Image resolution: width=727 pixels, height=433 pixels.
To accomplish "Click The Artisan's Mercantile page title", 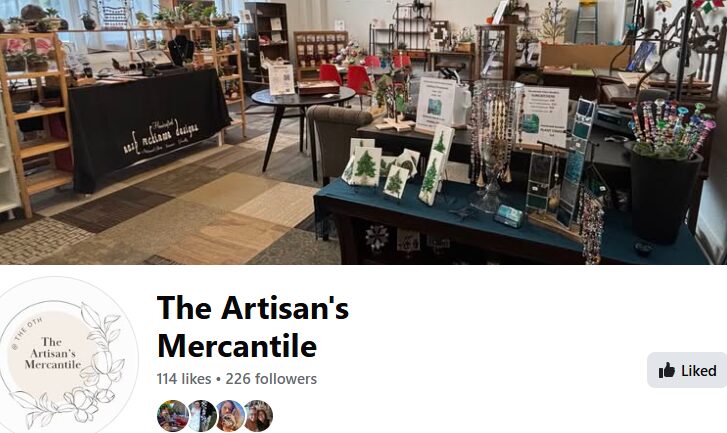I will 253,326.
